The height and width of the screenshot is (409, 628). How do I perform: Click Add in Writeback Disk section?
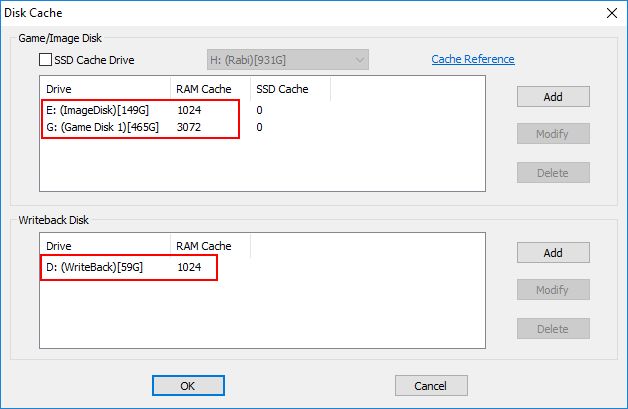553,253
